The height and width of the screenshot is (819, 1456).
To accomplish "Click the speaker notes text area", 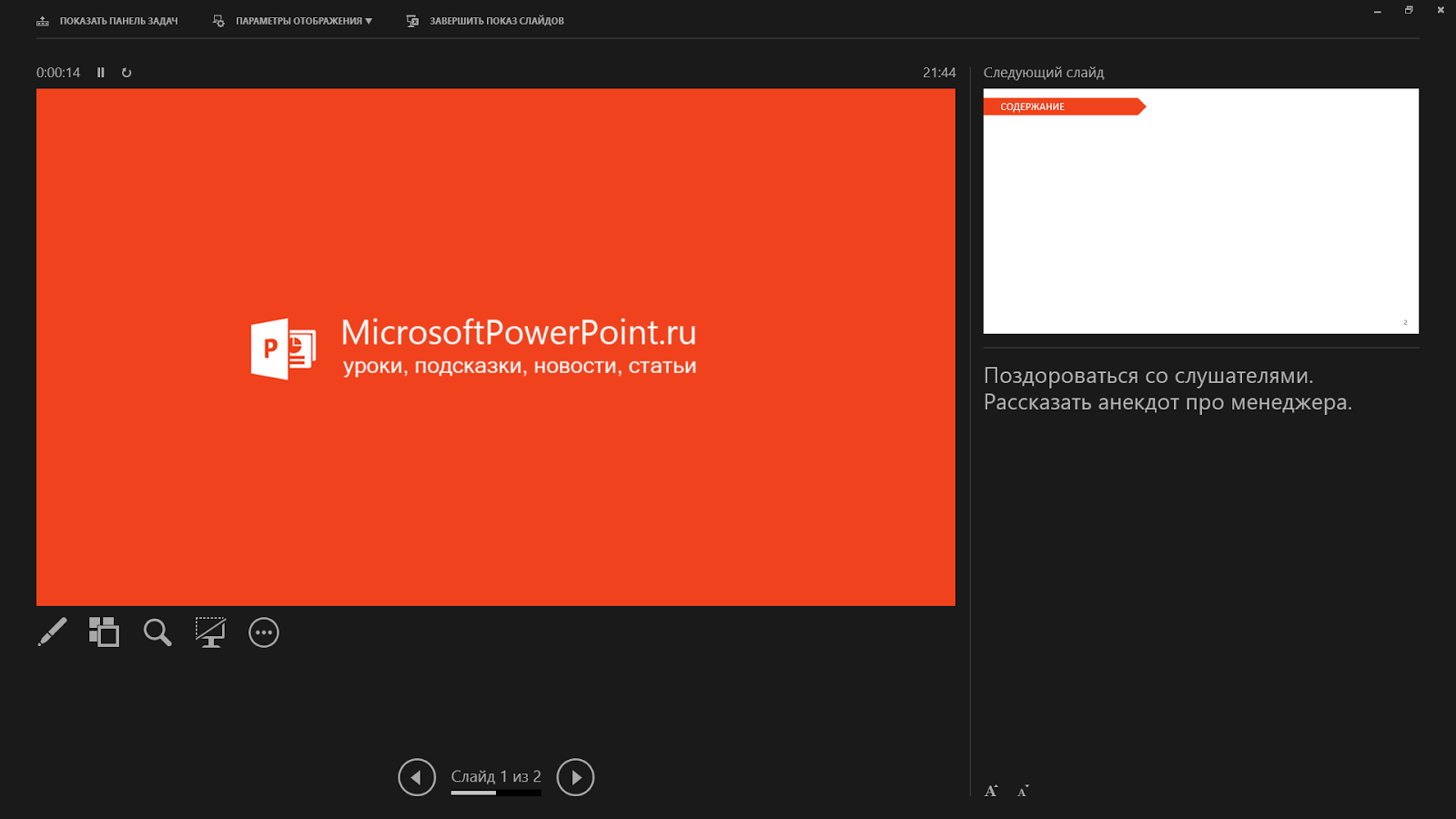I will 1168,389.
